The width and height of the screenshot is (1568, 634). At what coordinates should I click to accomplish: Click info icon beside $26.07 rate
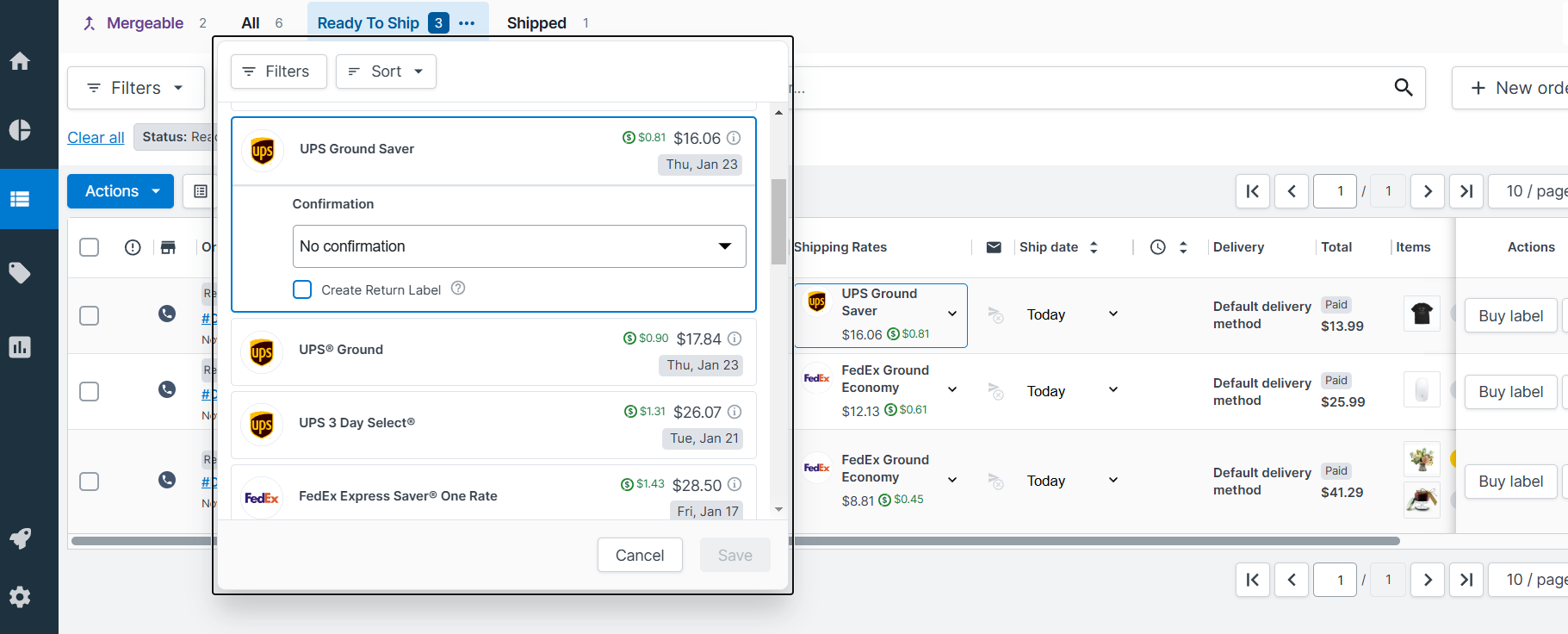734,412
